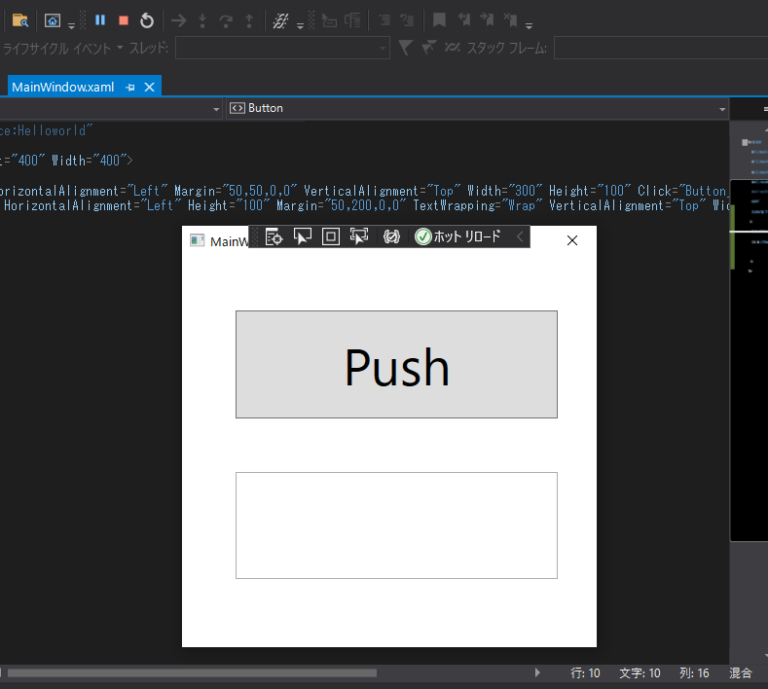The height and width of the screenshot is (689, 768).
Task: Toggle track focused element icon
Action: (360, 237)
